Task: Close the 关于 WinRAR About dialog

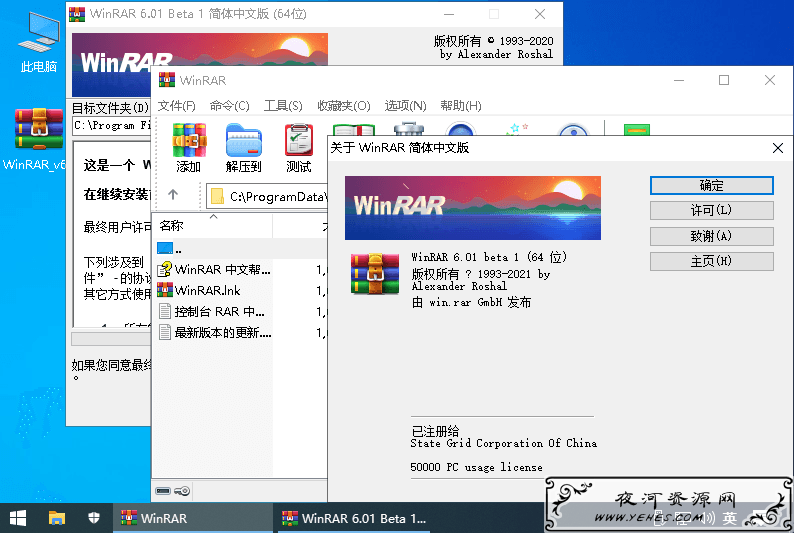Action: (x=778, y=148)
